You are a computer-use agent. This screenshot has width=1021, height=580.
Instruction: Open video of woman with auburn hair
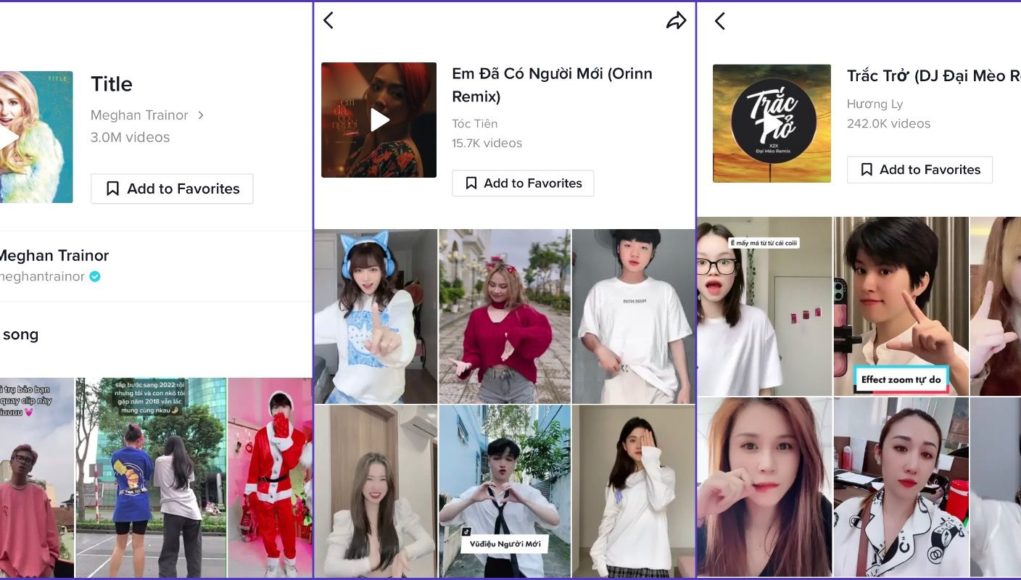[764, 487]
